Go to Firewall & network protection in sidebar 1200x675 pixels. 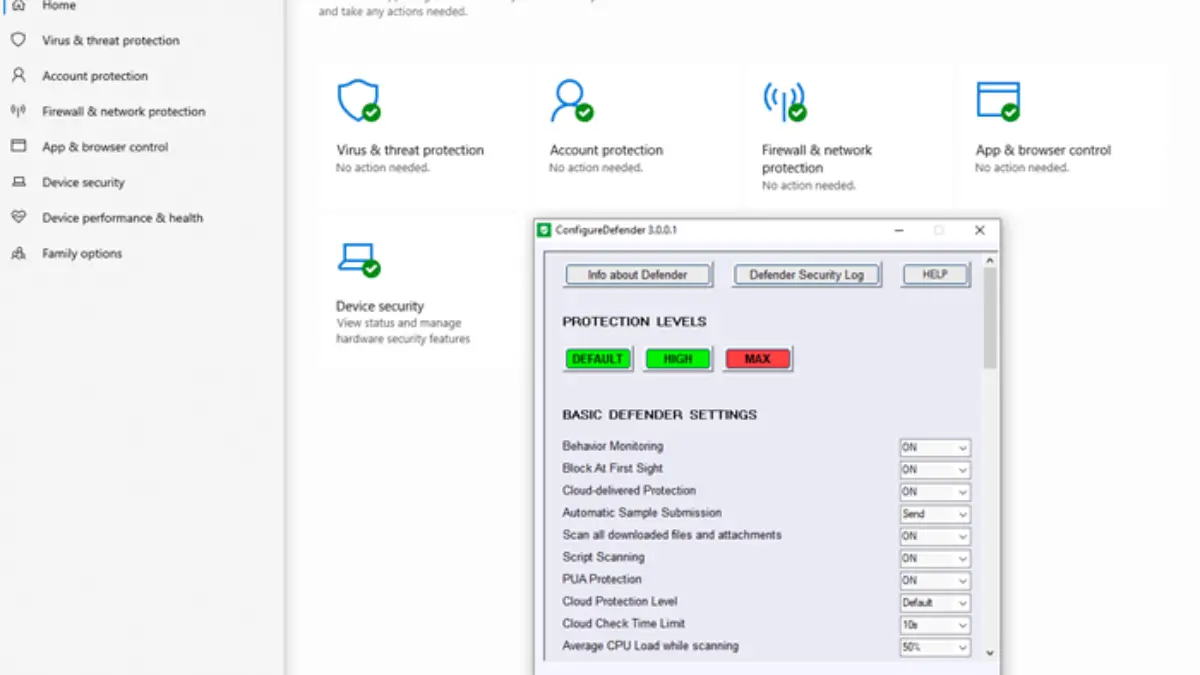pyautogui.click(x=124, y=111)
